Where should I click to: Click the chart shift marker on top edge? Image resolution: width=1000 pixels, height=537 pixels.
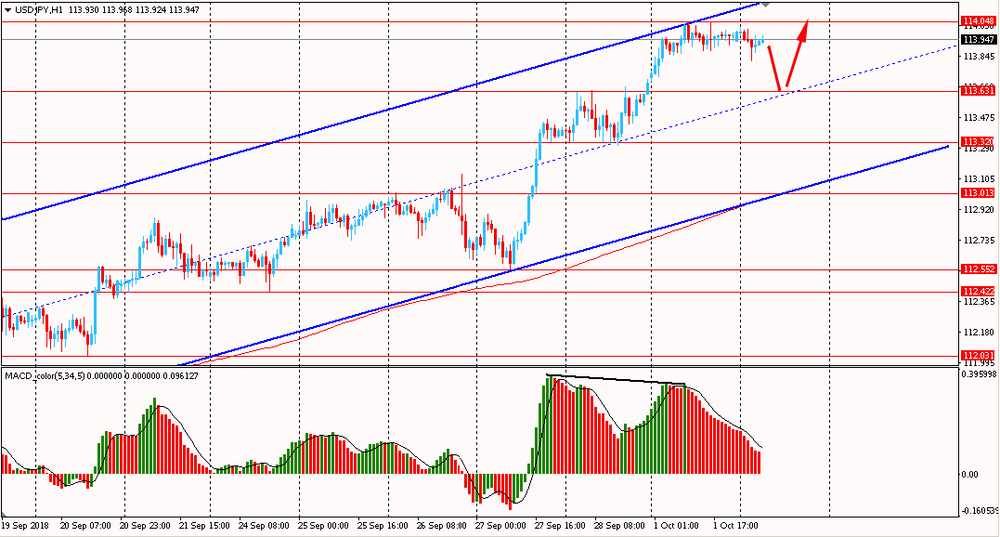[x=765, y=4]
